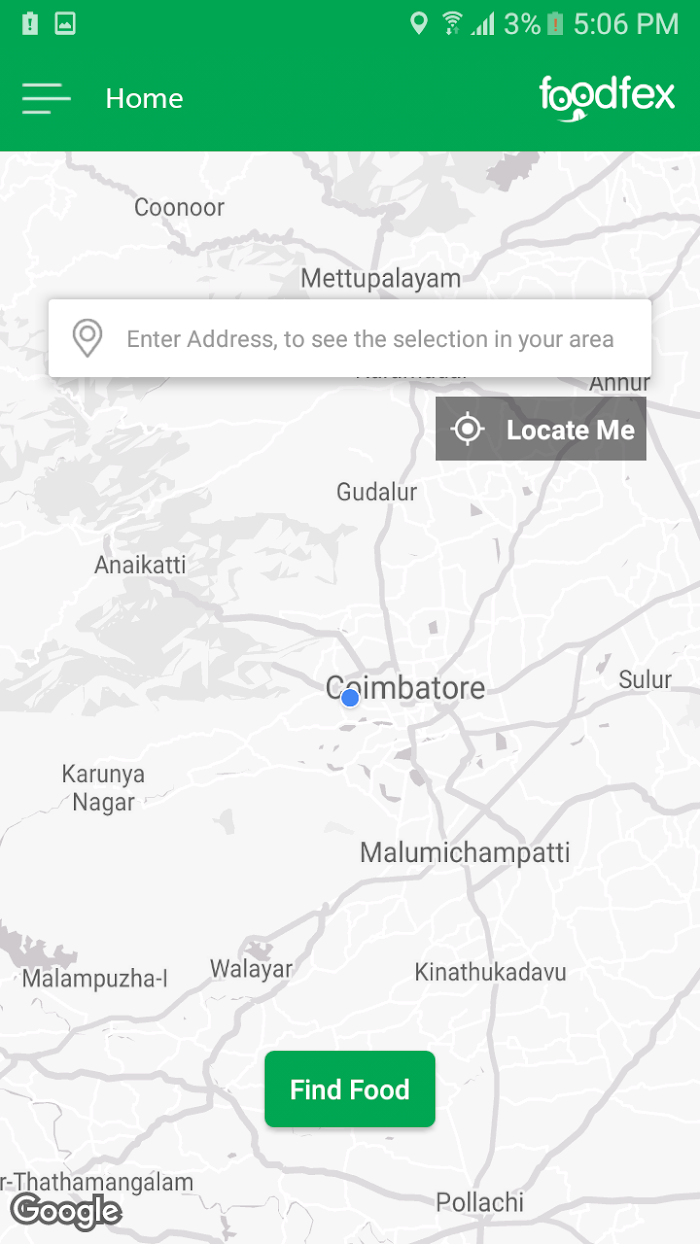The height and width of the screenshot is (1244, 700).
Task: Tap the foodfex logo
Action: (x=607, y=99)
